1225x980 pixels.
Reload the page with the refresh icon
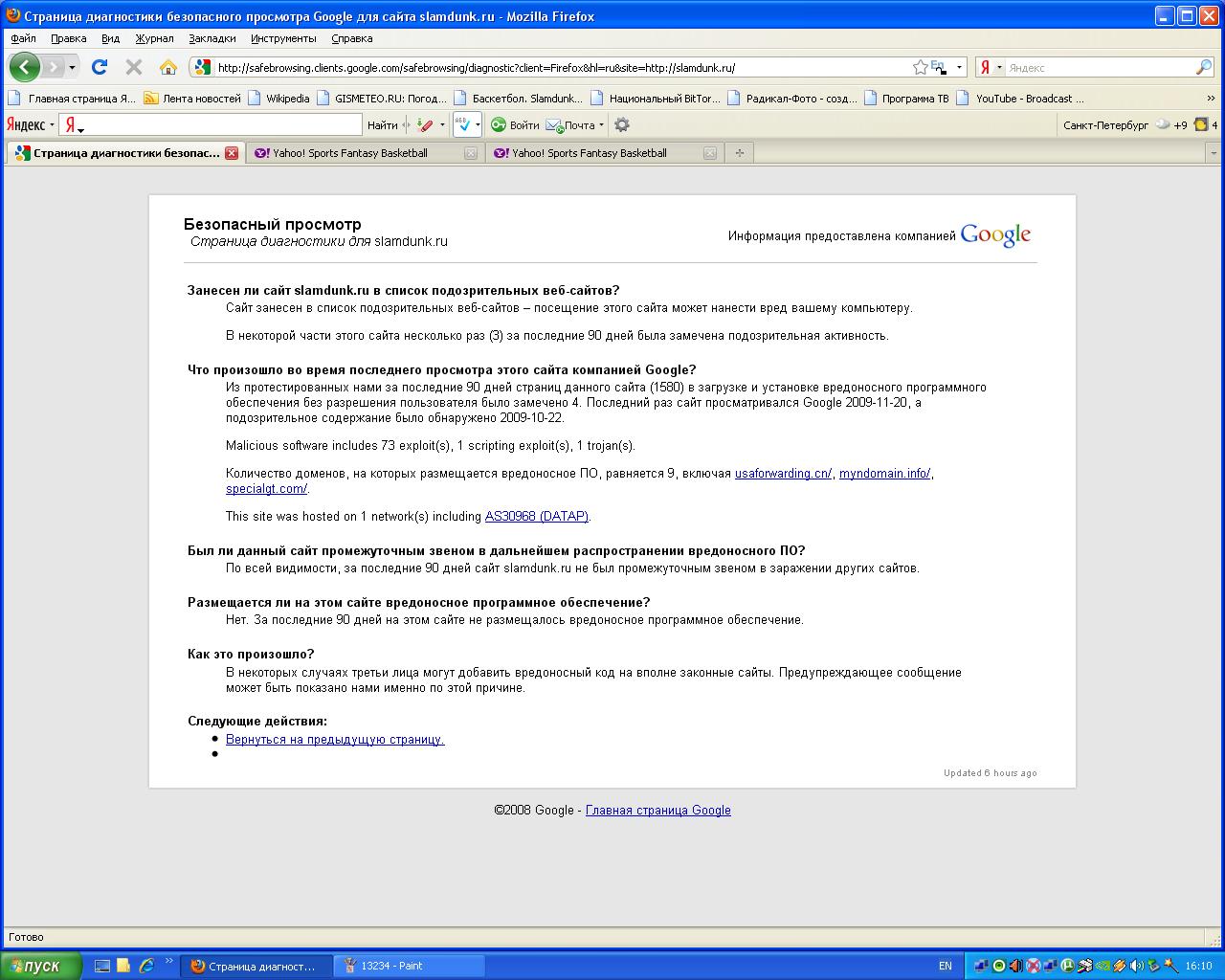pyautogui.click(x=100, y=67)
